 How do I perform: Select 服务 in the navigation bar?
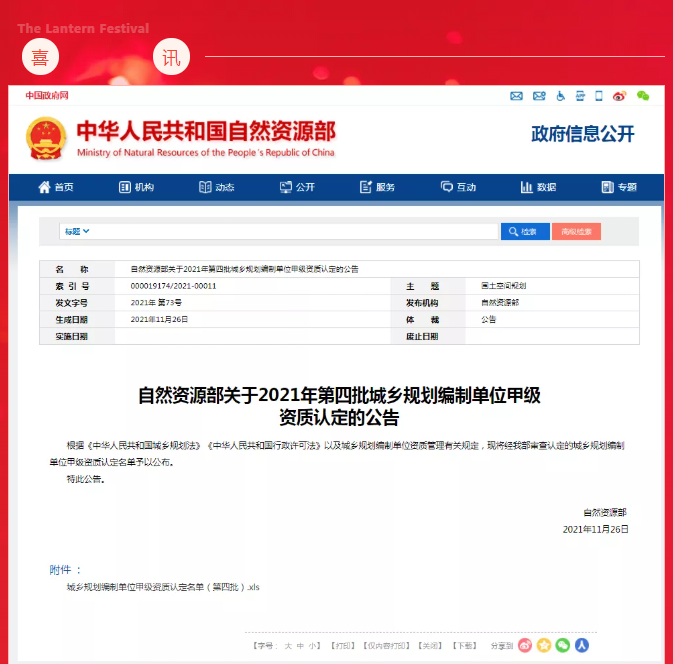point(377,187)
